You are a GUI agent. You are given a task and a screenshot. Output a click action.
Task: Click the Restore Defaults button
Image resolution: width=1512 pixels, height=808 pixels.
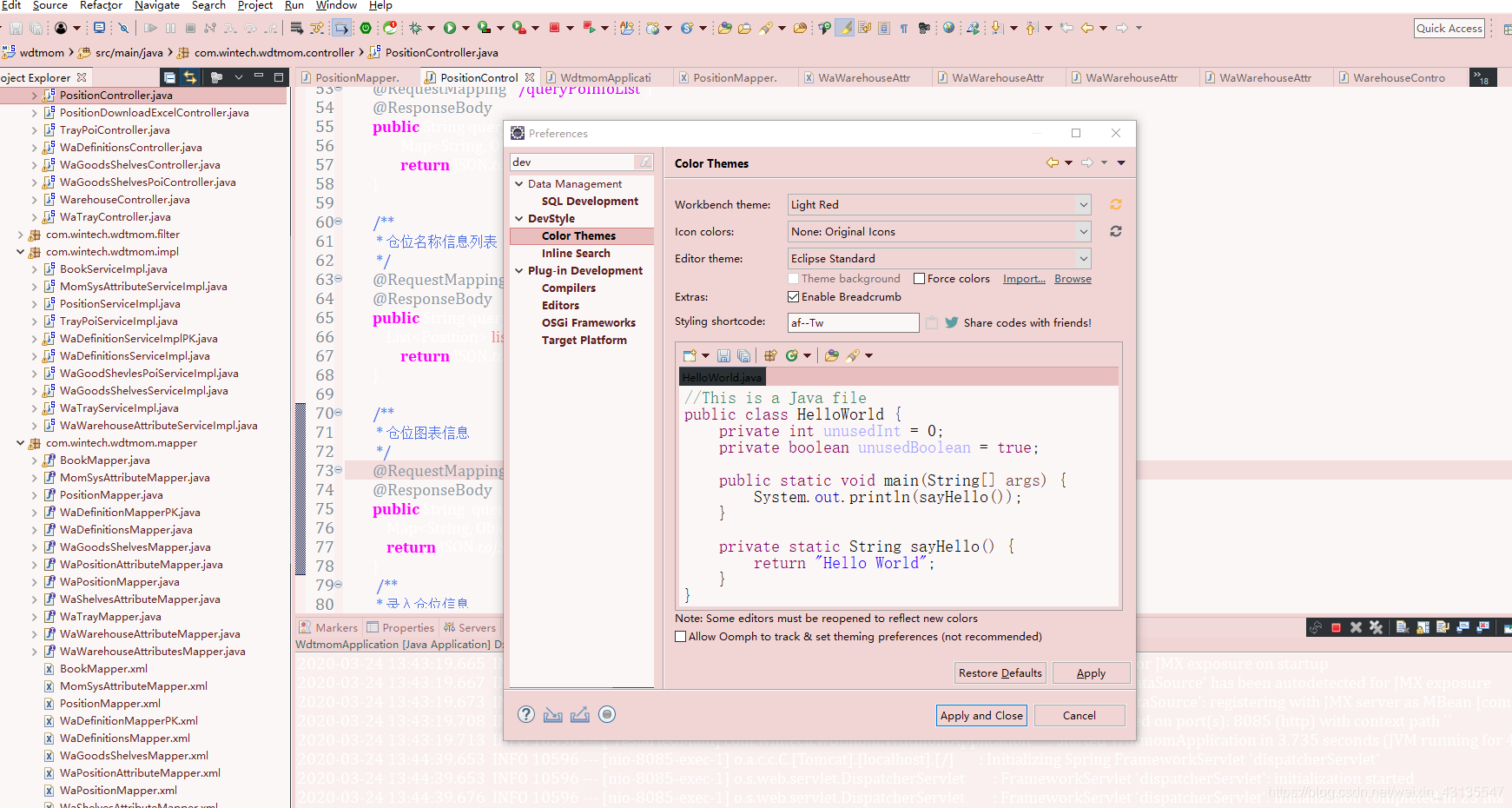pyautogui.click(x=1000, y=673)
